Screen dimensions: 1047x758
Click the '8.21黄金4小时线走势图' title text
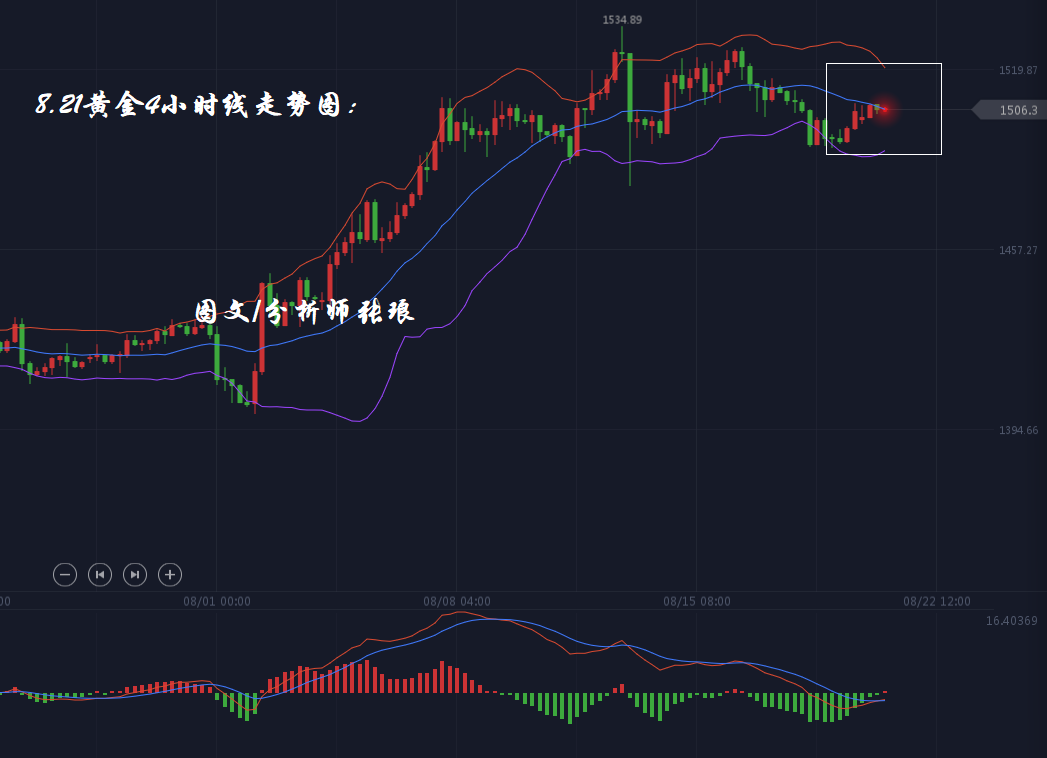(x=196, y=105)
